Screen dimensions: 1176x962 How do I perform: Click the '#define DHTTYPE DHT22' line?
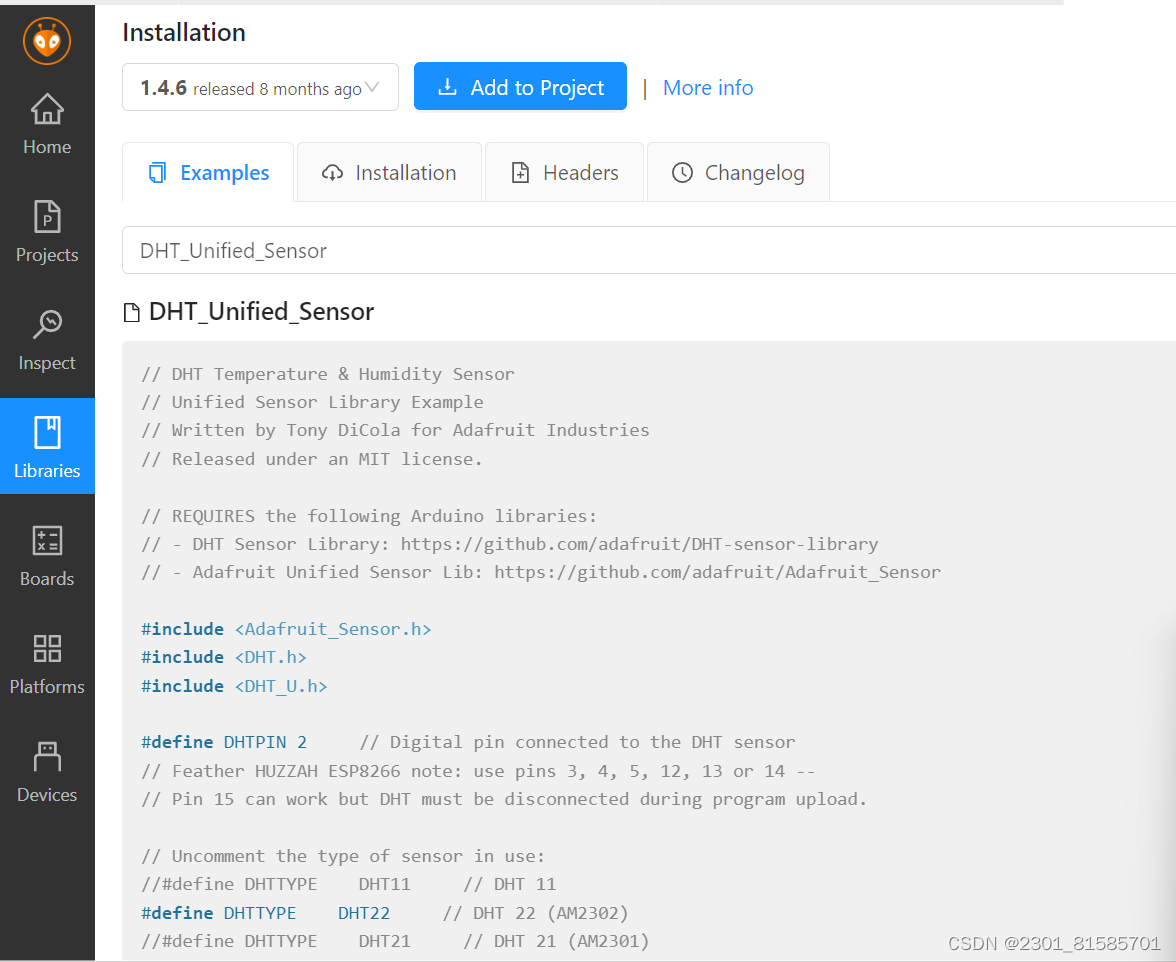[x=266, y=913]
